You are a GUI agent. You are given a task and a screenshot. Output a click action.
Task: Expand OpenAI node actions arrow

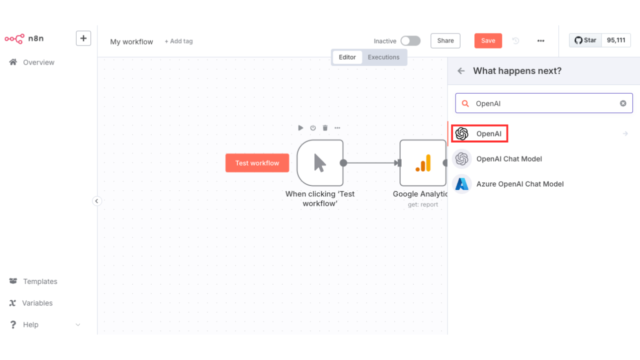(625, 133)
